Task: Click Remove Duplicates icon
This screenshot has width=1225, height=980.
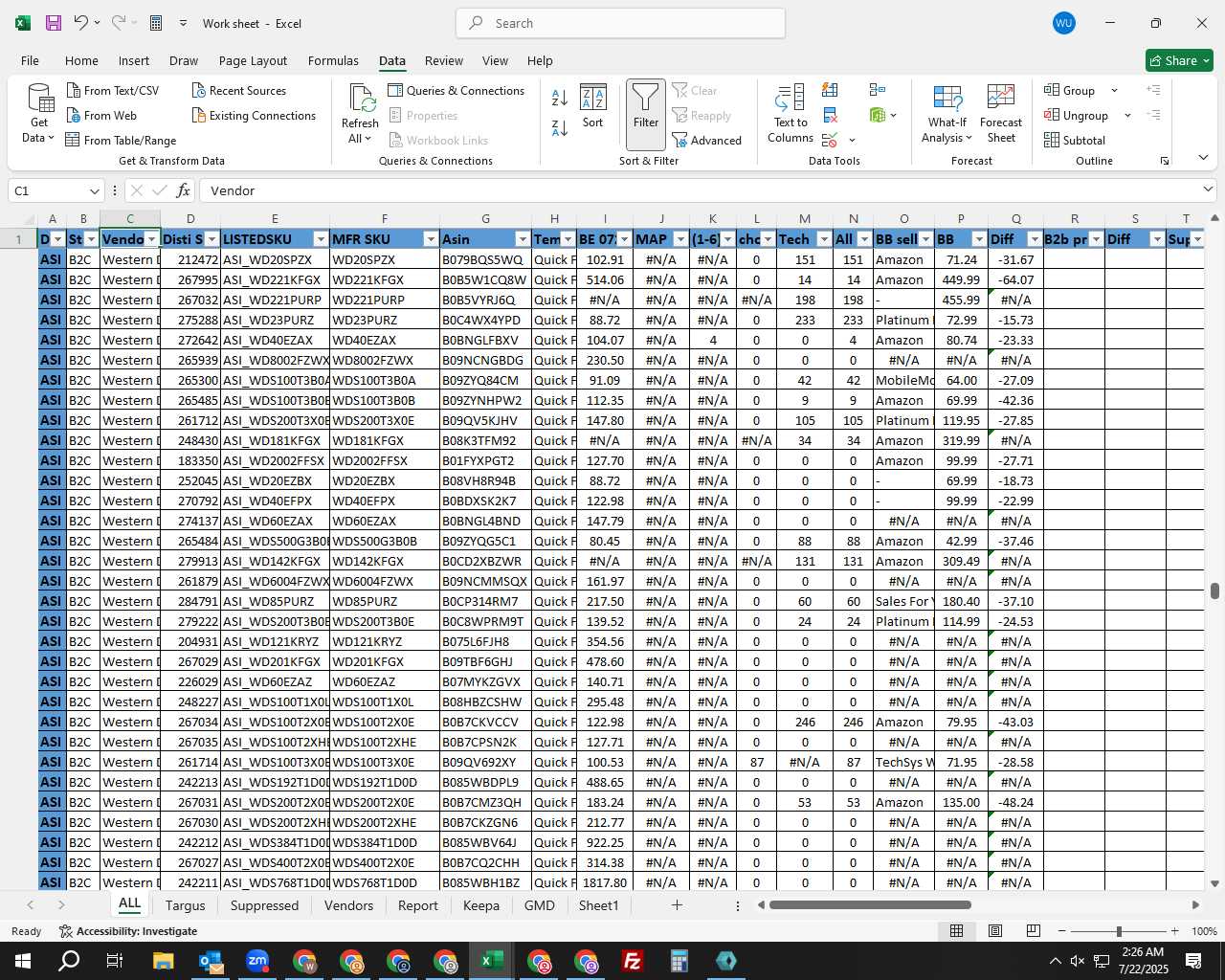Action: pos(830,115)
